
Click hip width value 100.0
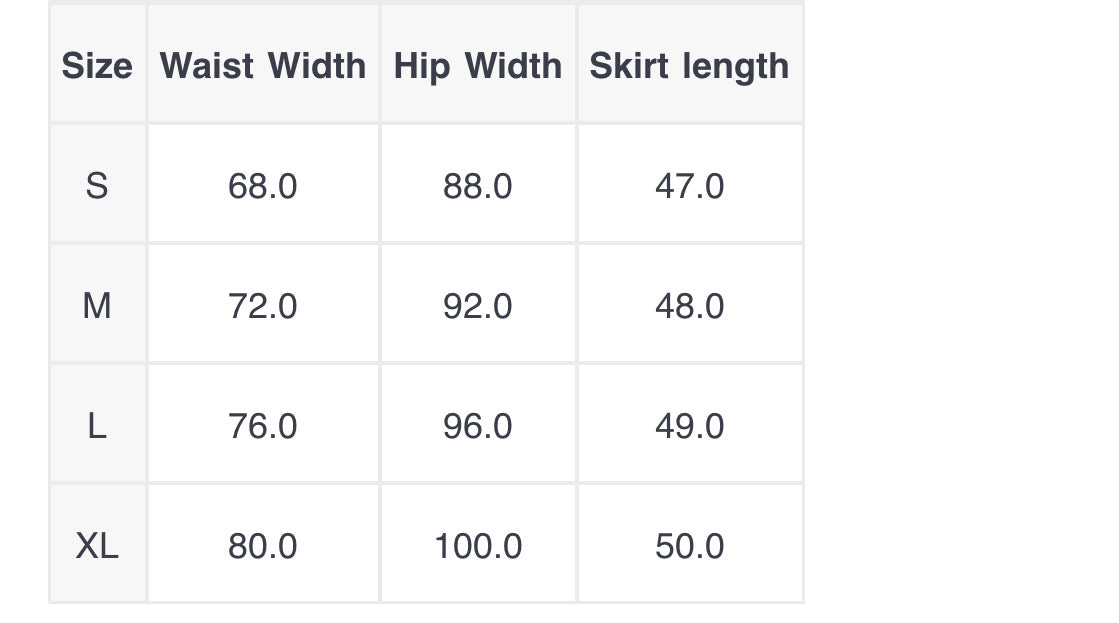[x=478, y=546]
